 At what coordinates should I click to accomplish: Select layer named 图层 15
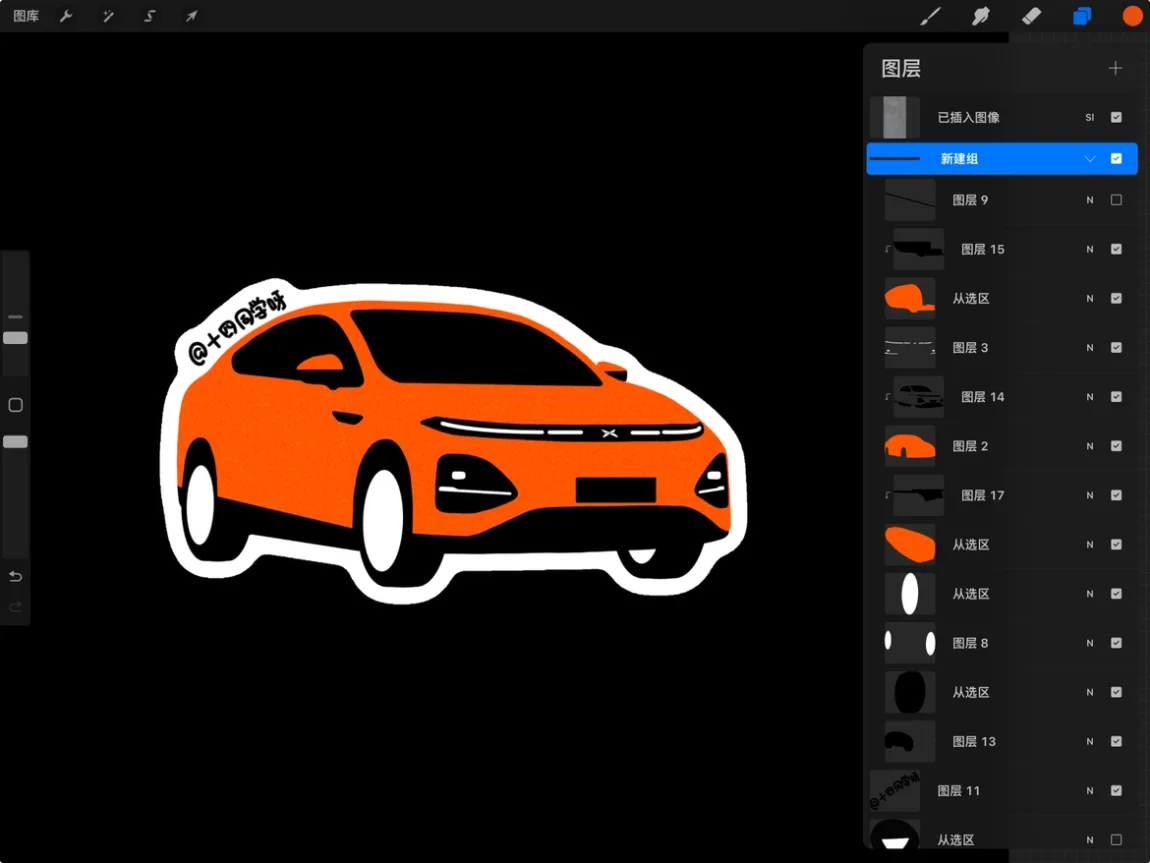pos(983,249)
